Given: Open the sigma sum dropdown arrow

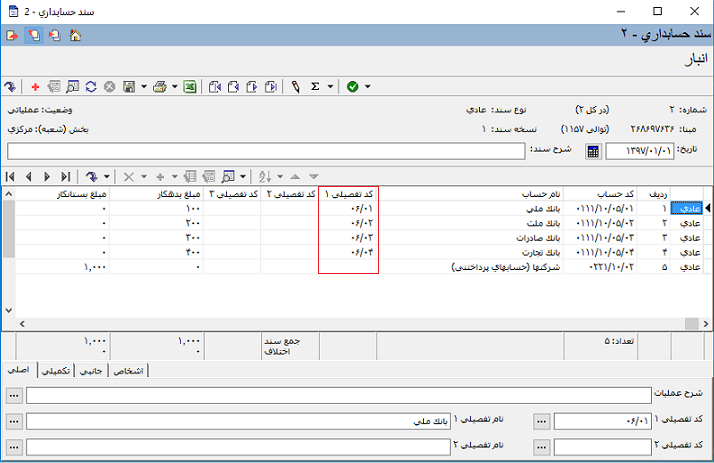Looking at the screenshot, I should point(330,87).
